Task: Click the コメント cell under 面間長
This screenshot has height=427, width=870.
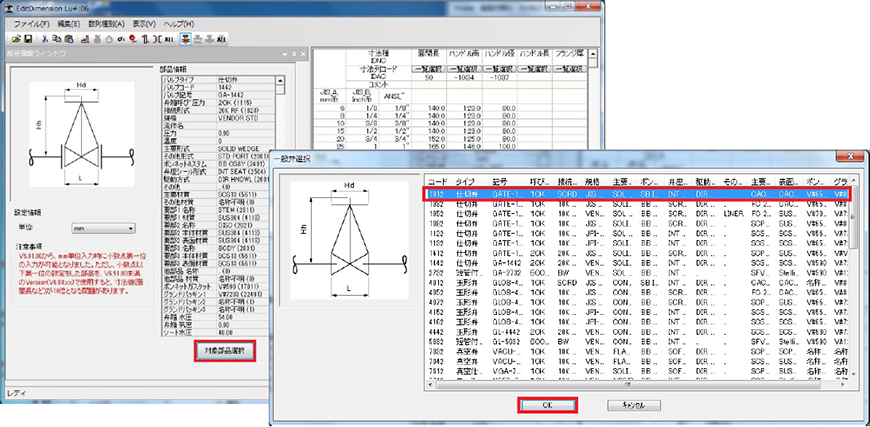Action: coord(428,84)
